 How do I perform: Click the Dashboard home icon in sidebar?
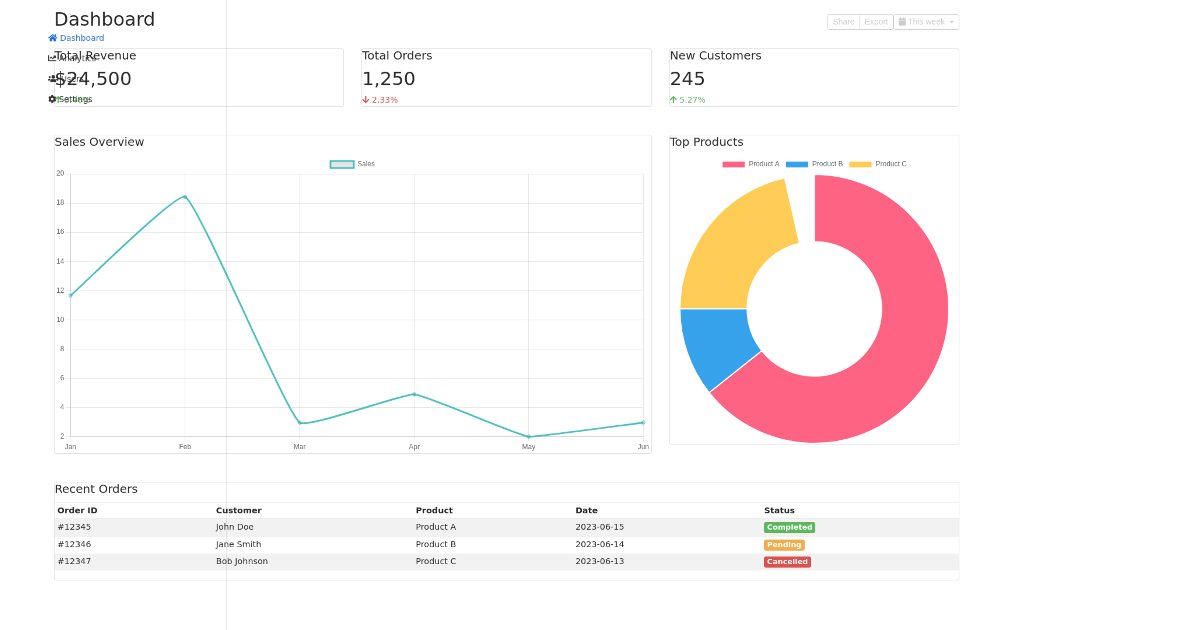[52, 38]
